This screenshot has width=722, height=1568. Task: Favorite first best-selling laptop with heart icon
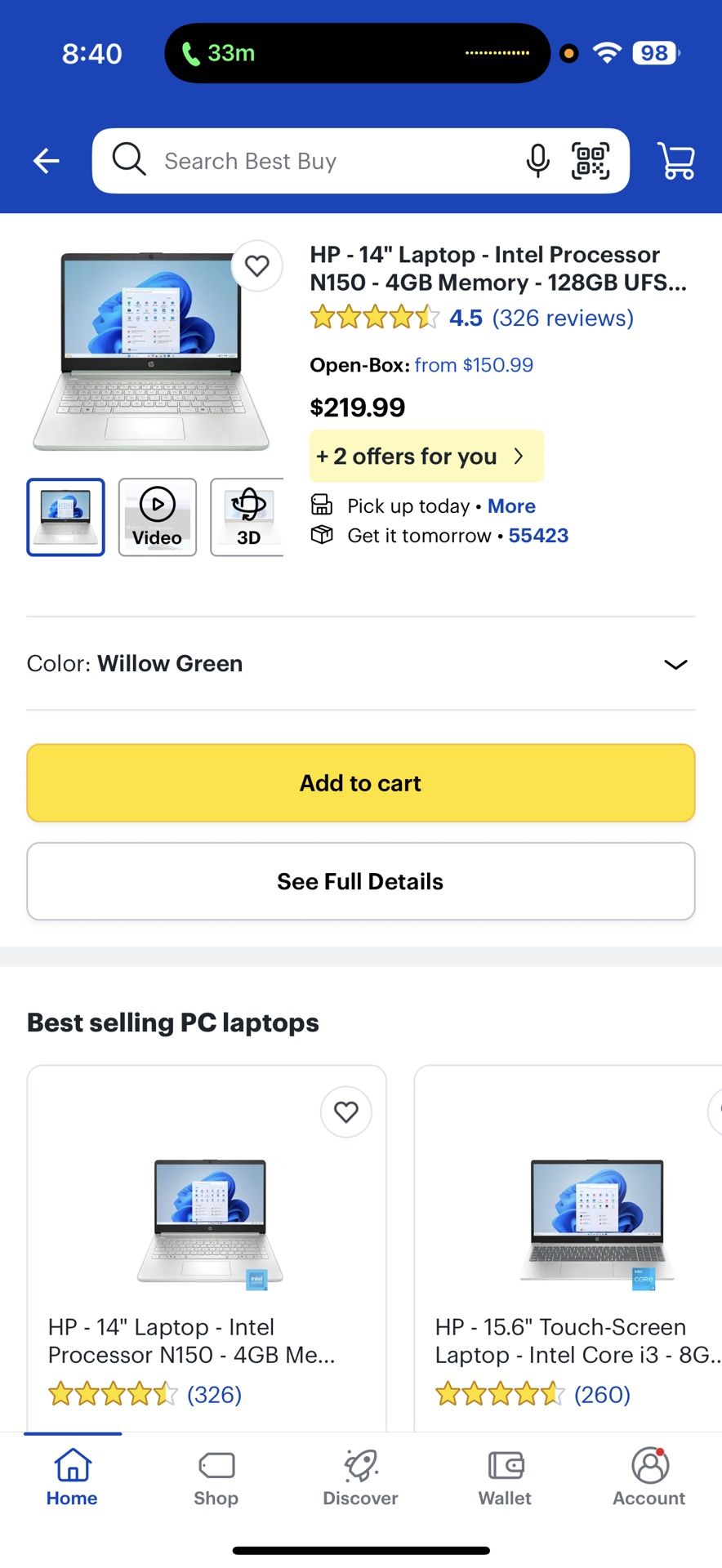pyautogui.click(x=346, y=1111)
